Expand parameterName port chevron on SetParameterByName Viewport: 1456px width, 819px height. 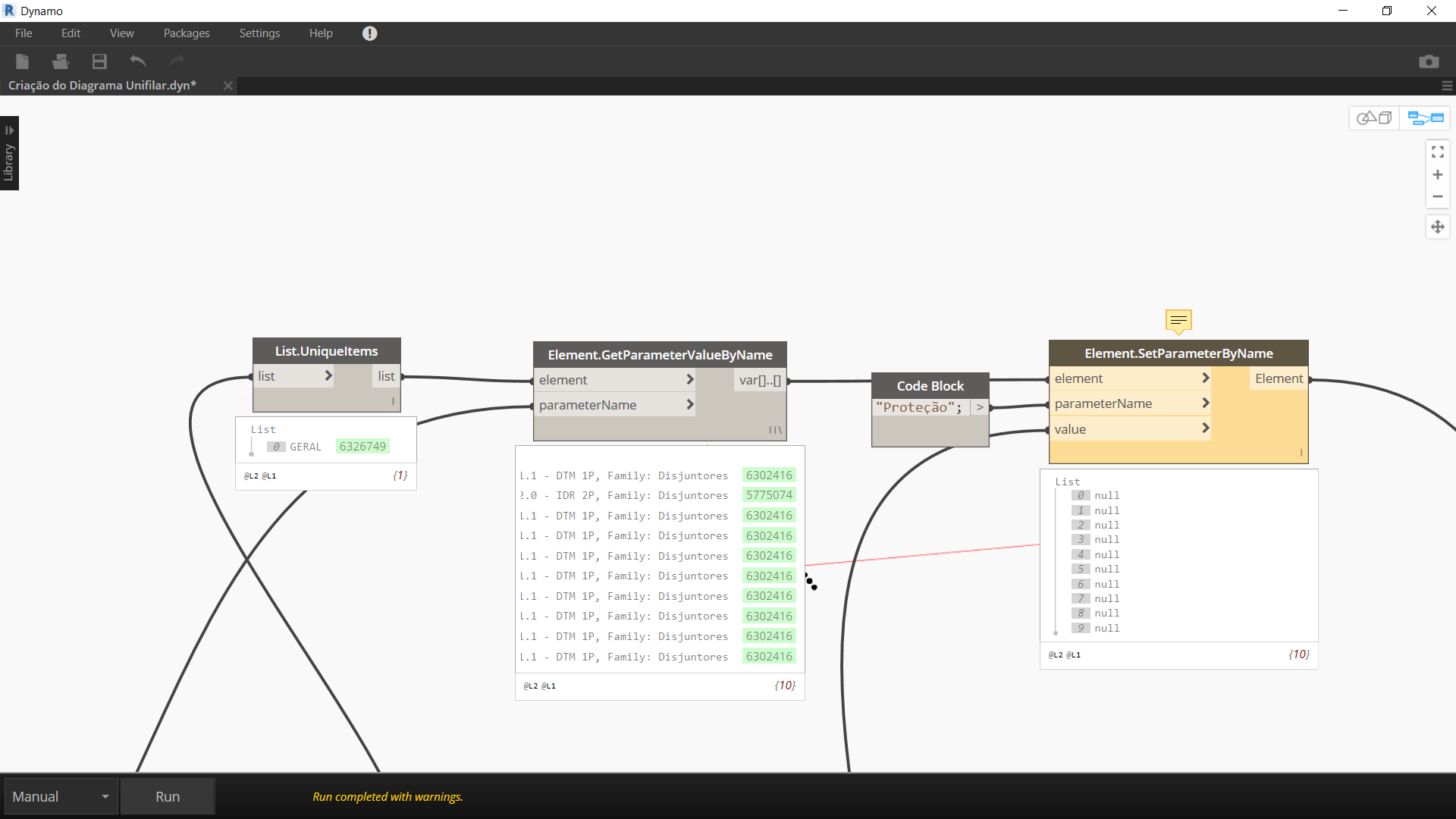click(x=1205, y=403)
